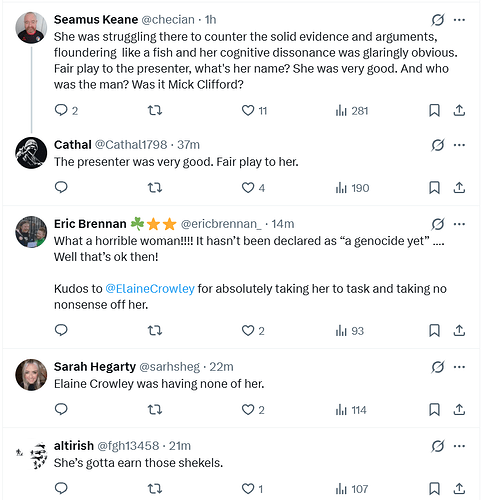Screen dimensions: 489x500
Task: Open the @ElaineCrowley mention link
Action: pos(150,289)
